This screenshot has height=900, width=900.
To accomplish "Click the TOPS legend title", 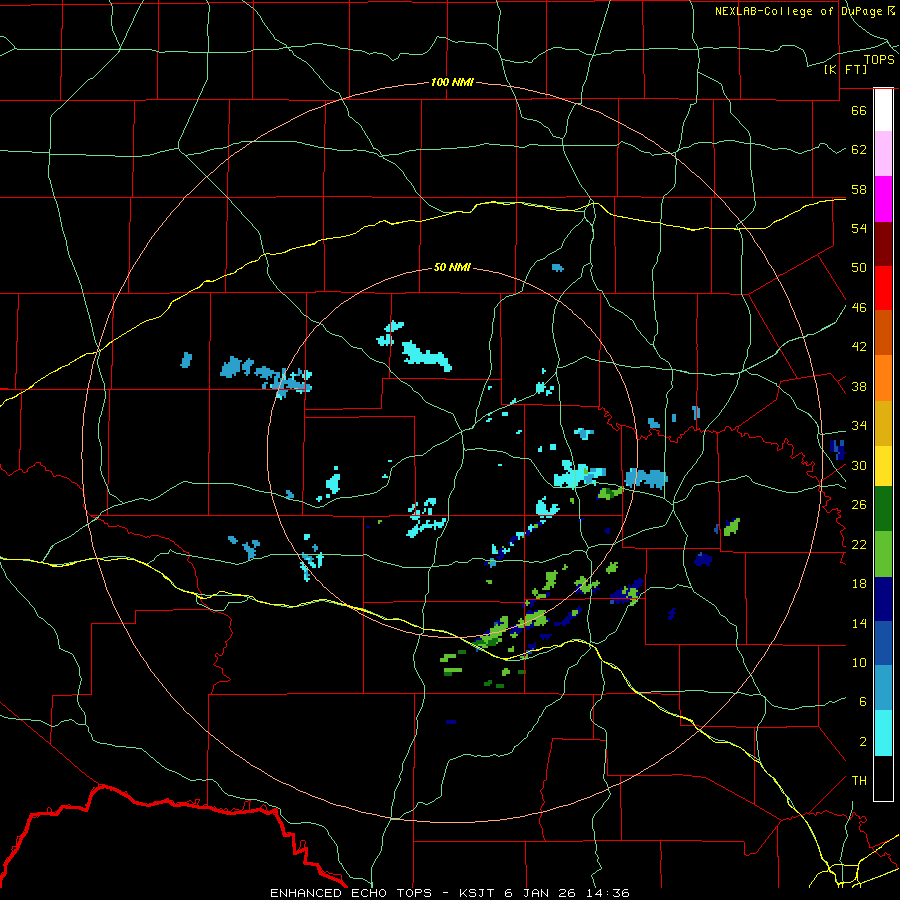I will click(x=879, y=60).
